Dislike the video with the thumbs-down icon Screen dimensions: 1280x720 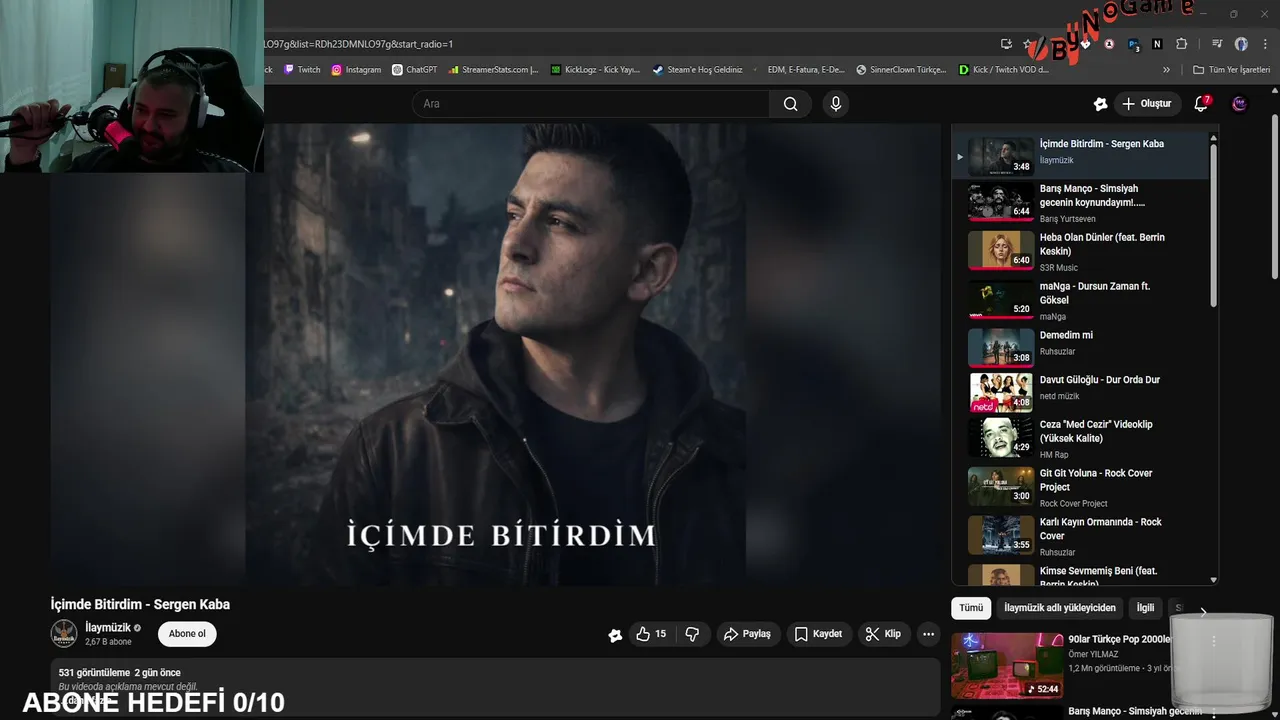(692, 634)
